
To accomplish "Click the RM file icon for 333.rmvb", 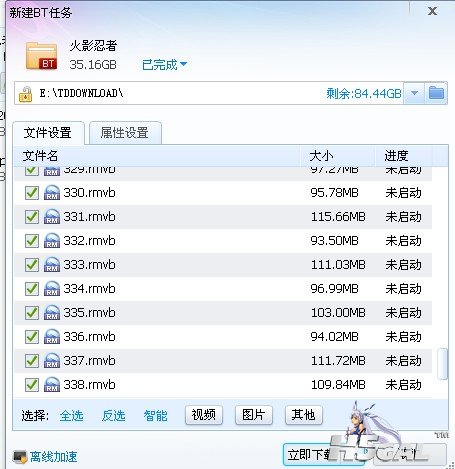I will coord(52,265).
